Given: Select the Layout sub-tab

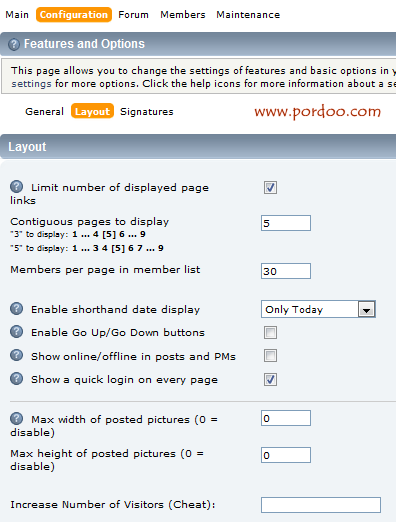Looking at the screenshot, I should (x=92, y=111).
